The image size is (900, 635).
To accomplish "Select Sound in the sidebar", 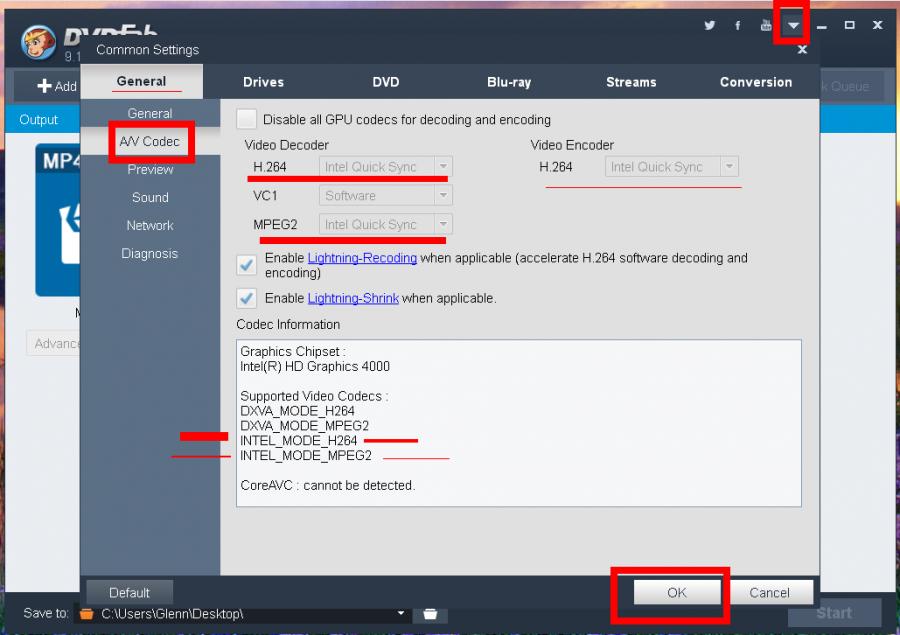I will coord(150,198).
